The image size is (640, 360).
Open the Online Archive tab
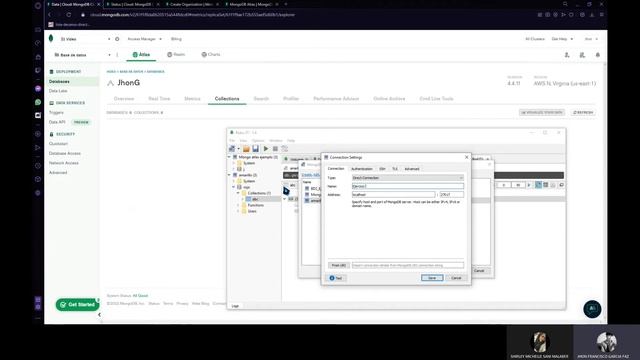click(389, 99)
